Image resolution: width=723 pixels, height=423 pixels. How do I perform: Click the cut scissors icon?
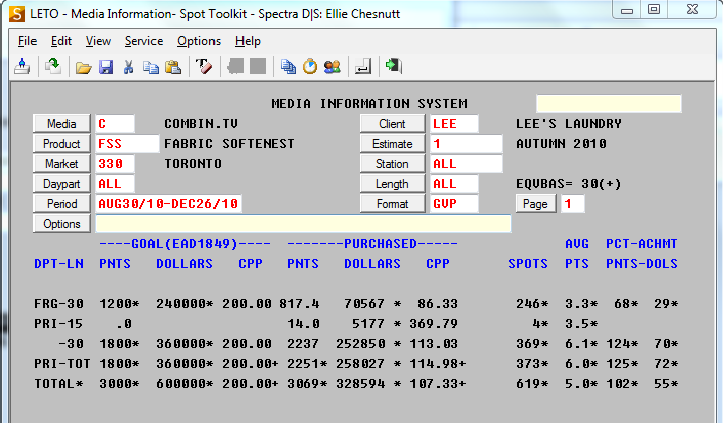[x=128, y=67]
